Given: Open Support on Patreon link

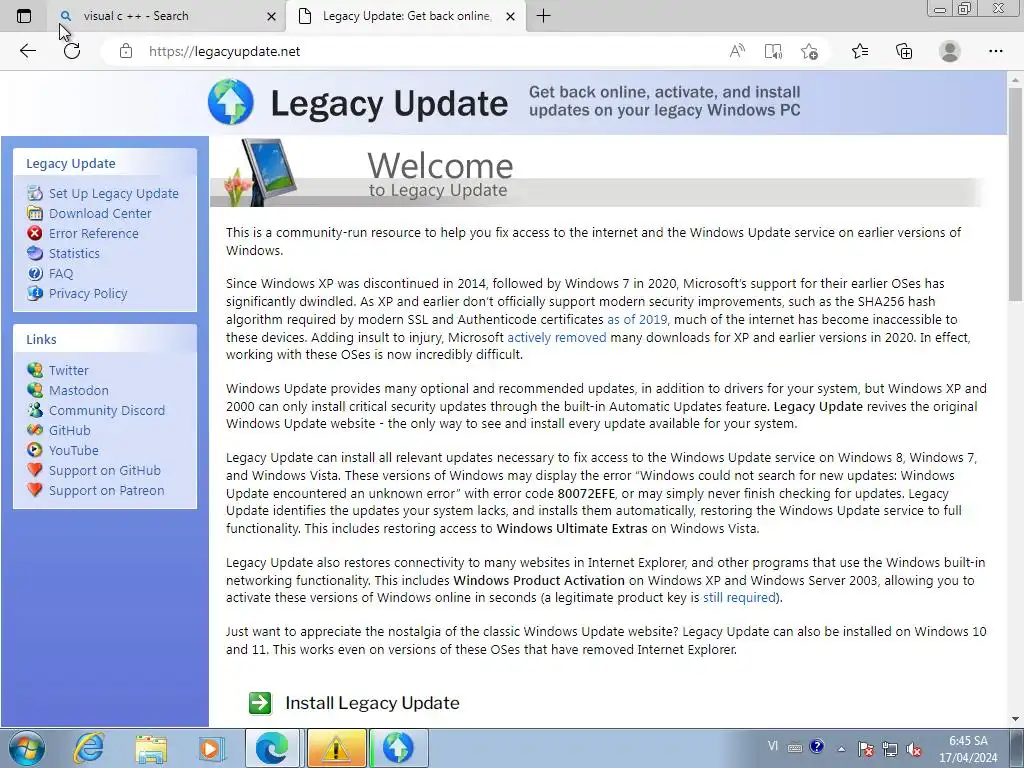Looking at the screenshot, I should coord(106,490).
